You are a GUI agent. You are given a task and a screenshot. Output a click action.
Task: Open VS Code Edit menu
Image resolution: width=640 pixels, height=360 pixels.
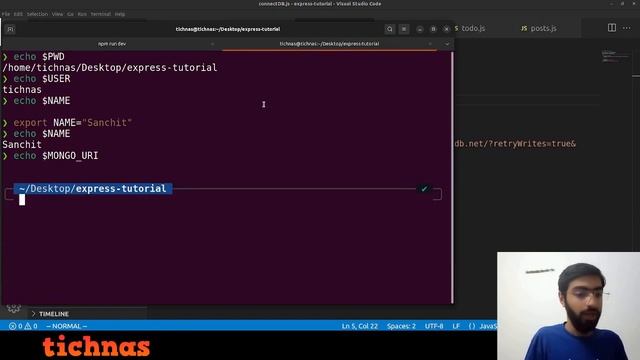pos(18,14)
